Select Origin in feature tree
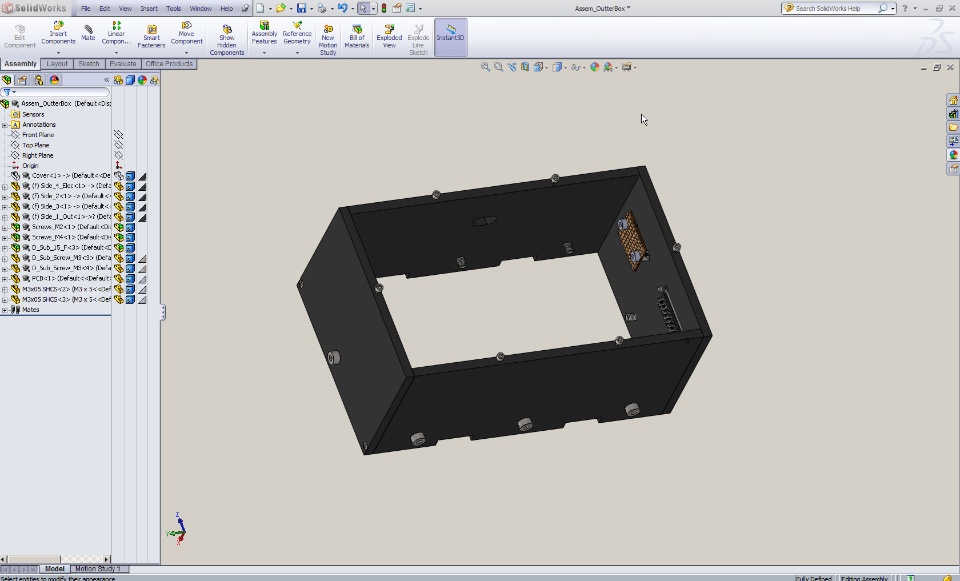Screen dimensions: 960x581 coord(30,165)
